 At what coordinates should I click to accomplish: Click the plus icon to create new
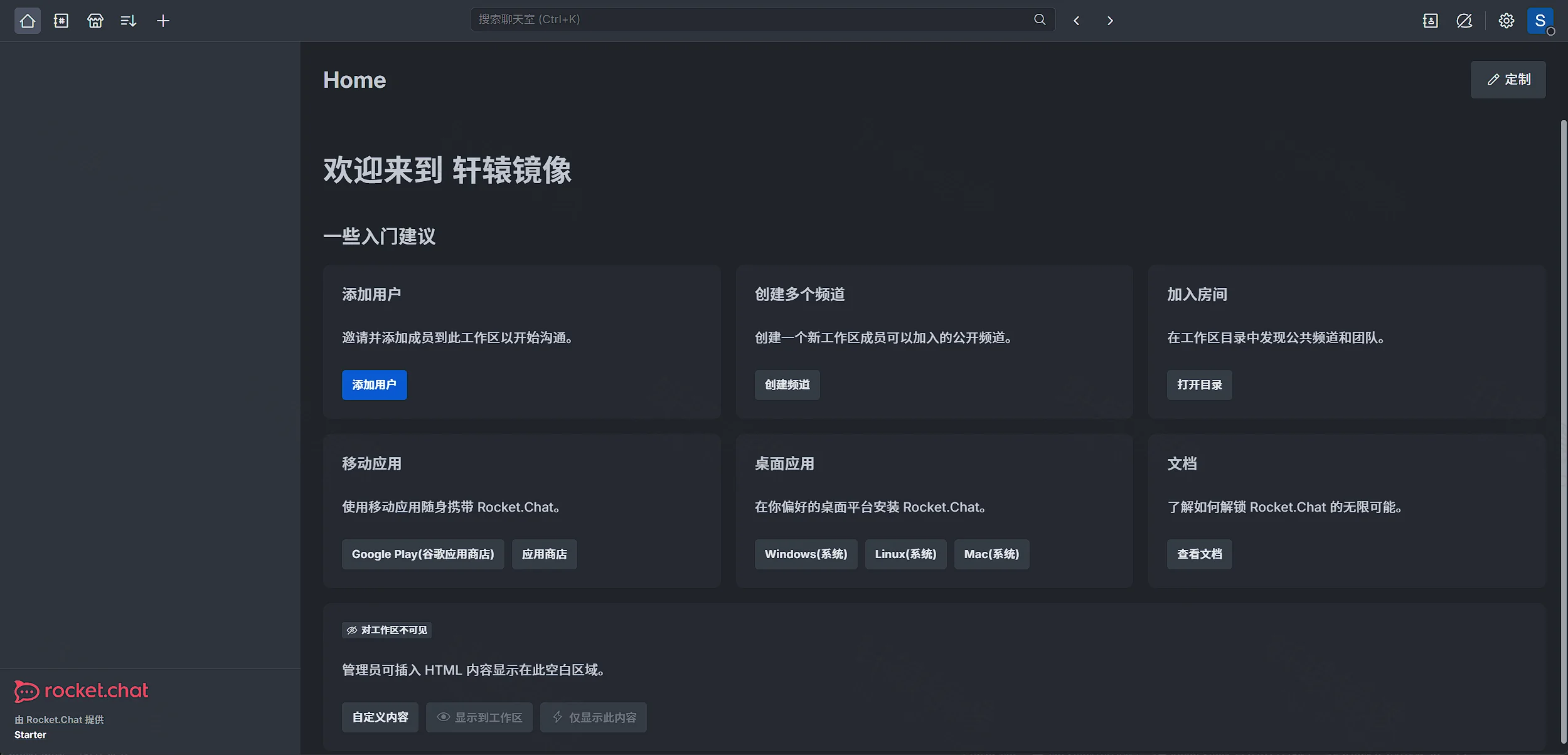pos(163,21)
